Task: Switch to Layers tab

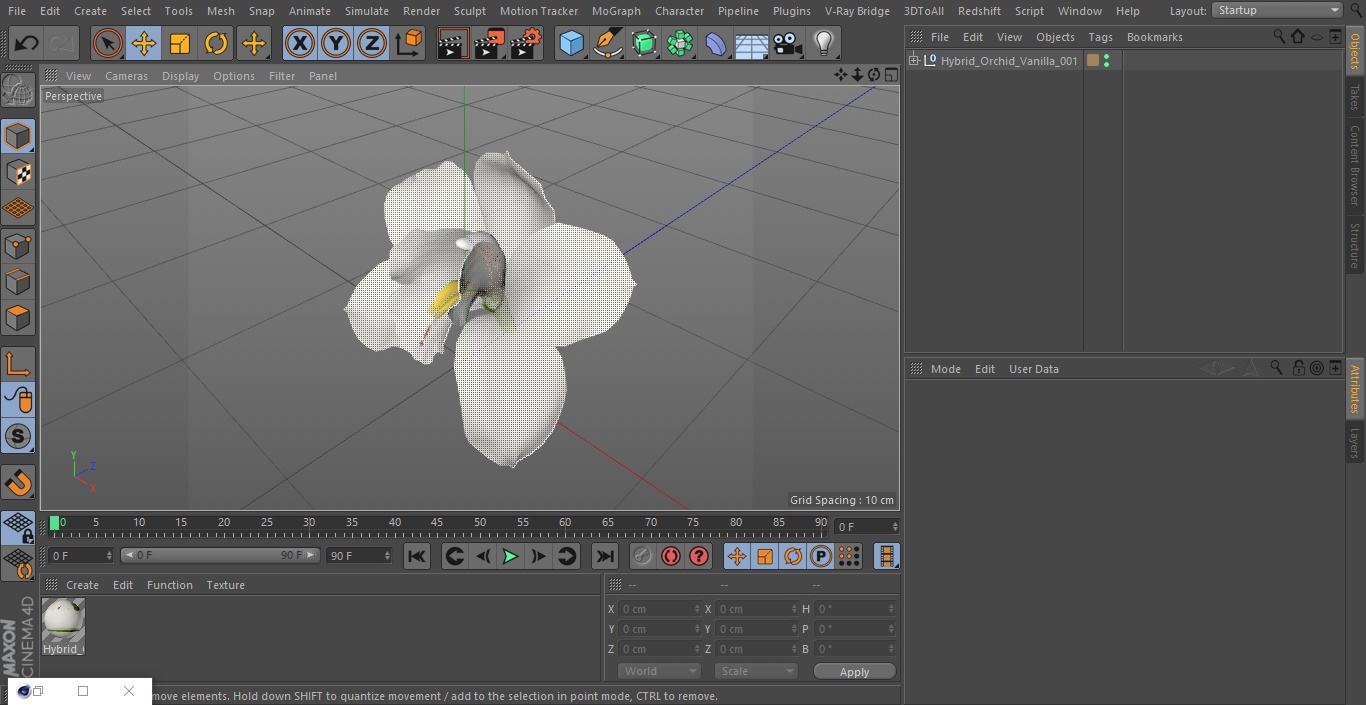Action: (x=1355, y=442)
